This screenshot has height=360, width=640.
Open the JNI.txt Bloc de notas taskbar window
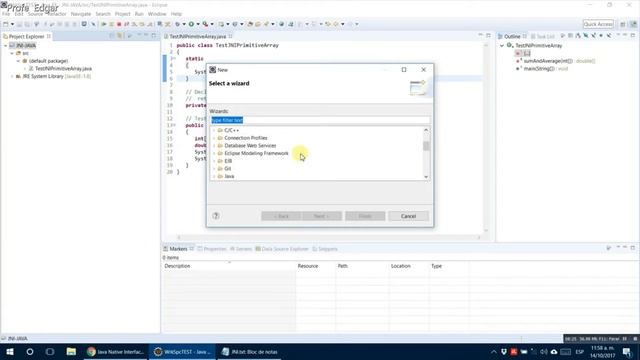249,351
